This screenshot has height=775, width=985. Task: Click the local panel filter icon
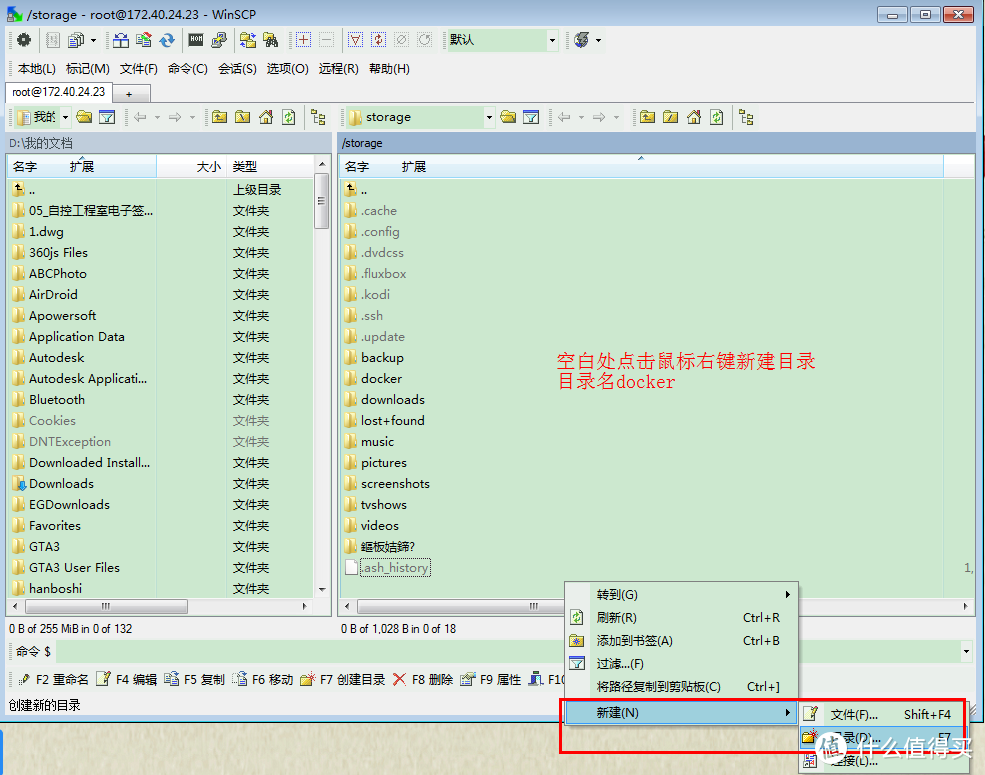pyautogui.click(x=107, y=117)
